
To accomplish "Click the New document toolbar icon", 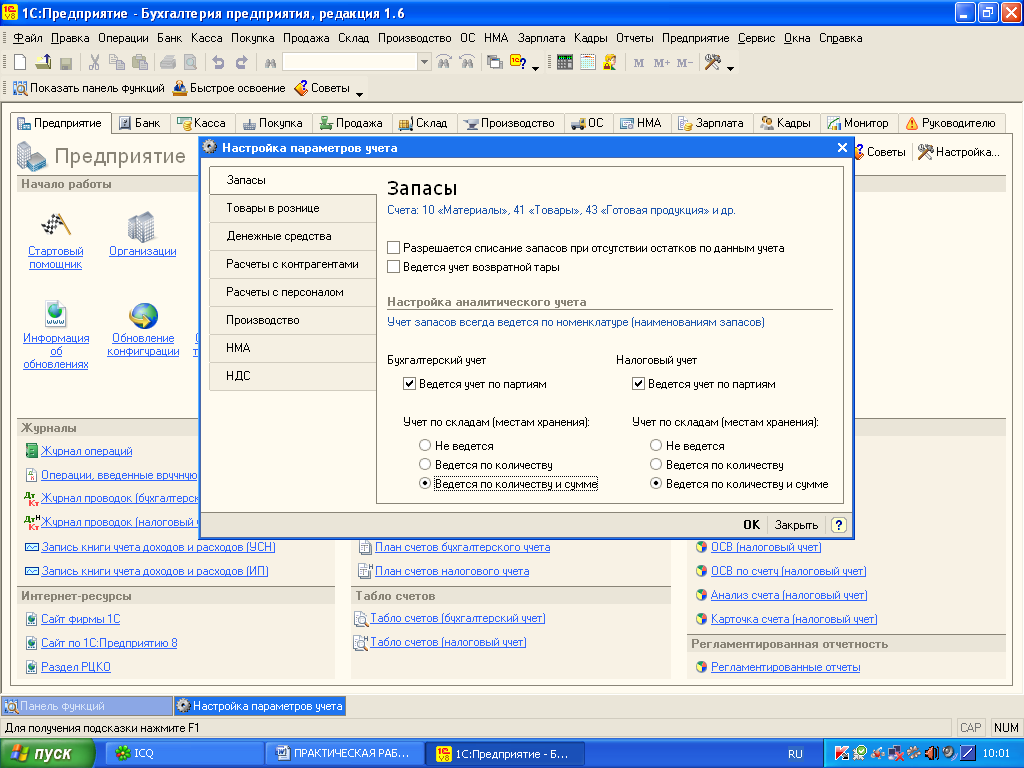I will pyautogui.click(x=20, y=62).
